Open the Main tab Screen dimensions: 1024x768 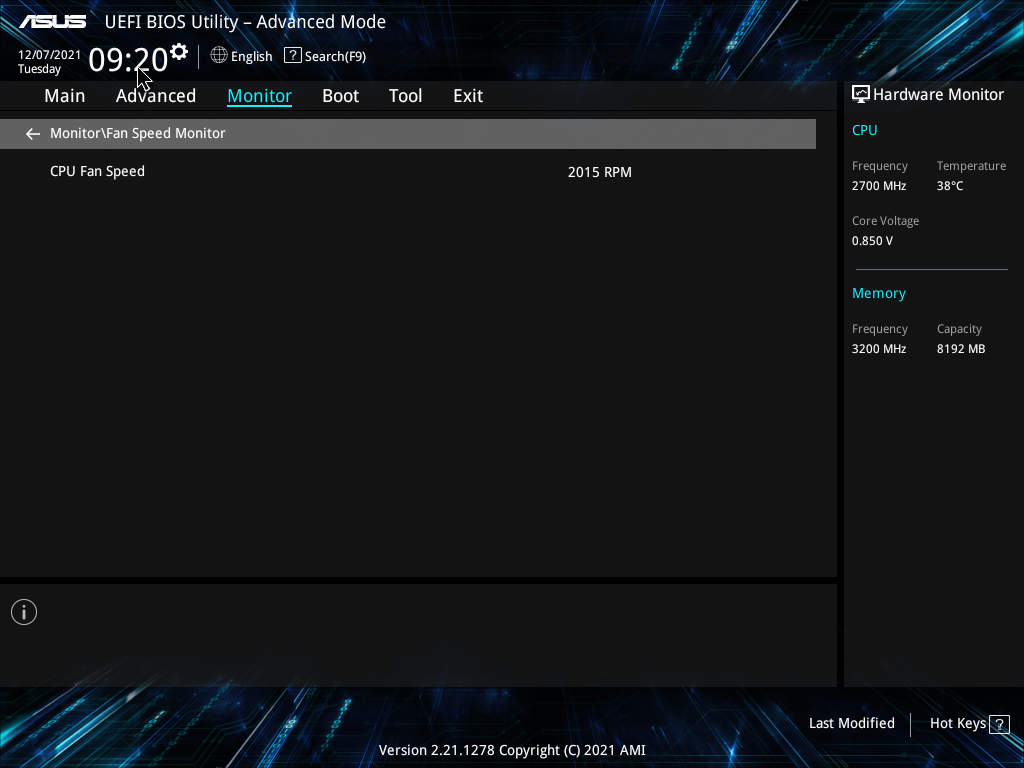65,96
